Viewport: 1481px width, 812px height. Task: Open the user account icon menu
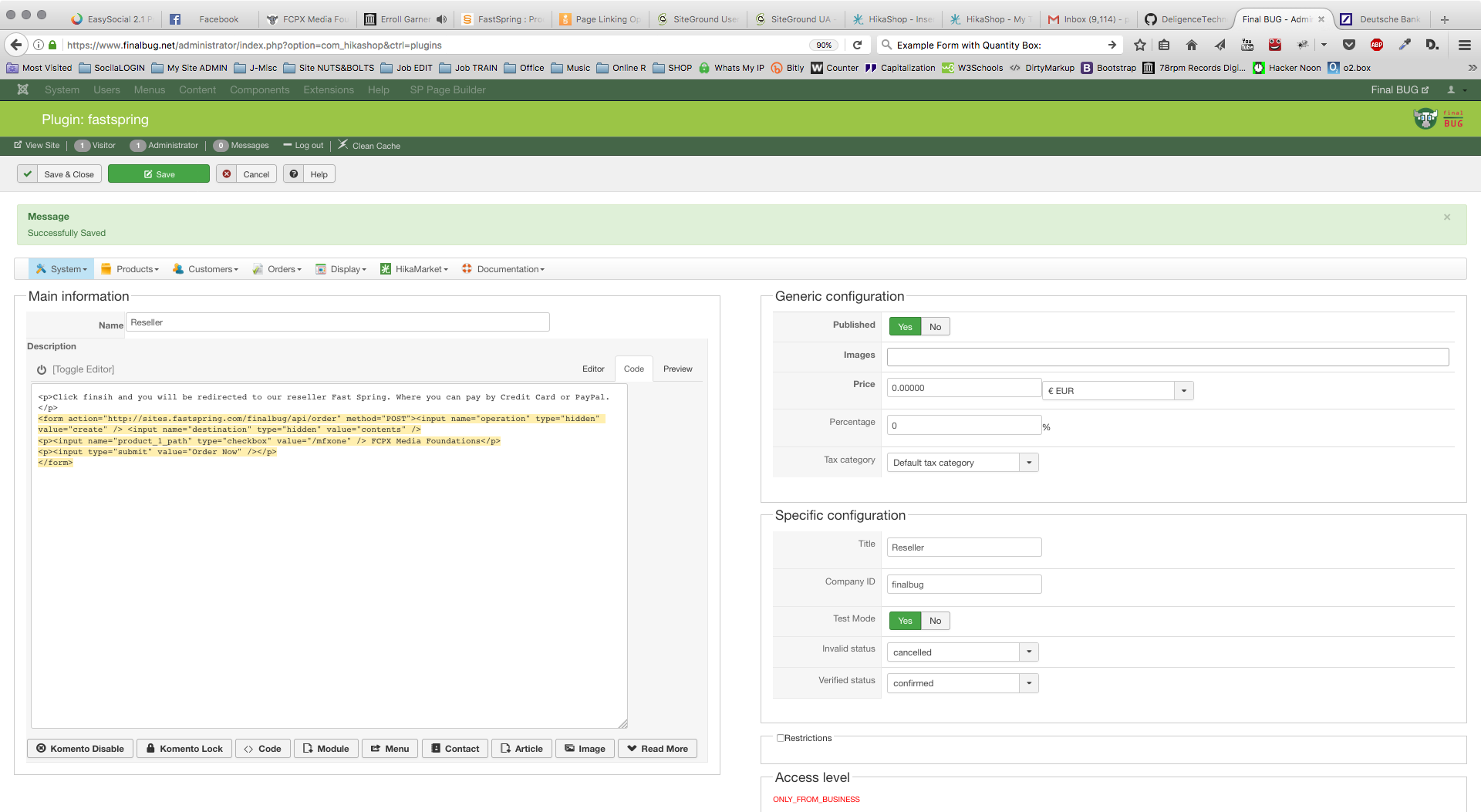click(1455, 89)
